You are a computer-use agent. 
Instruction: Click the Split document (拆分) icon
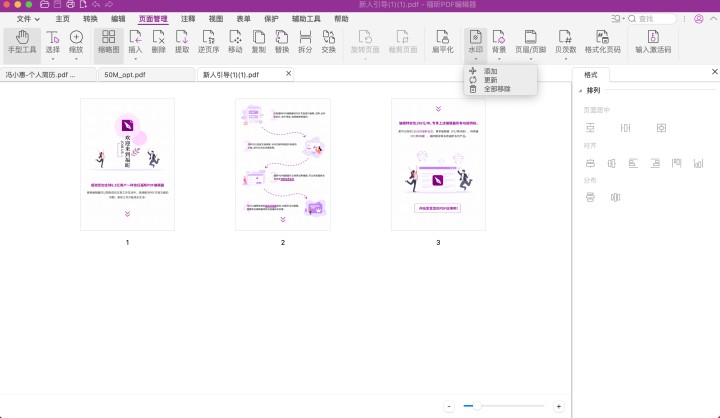305,41
